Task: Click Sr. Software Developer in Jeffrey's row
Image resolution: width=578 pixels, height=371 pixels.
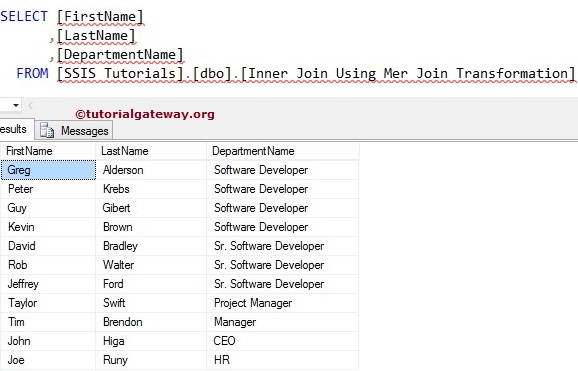Action: [282, 284]
